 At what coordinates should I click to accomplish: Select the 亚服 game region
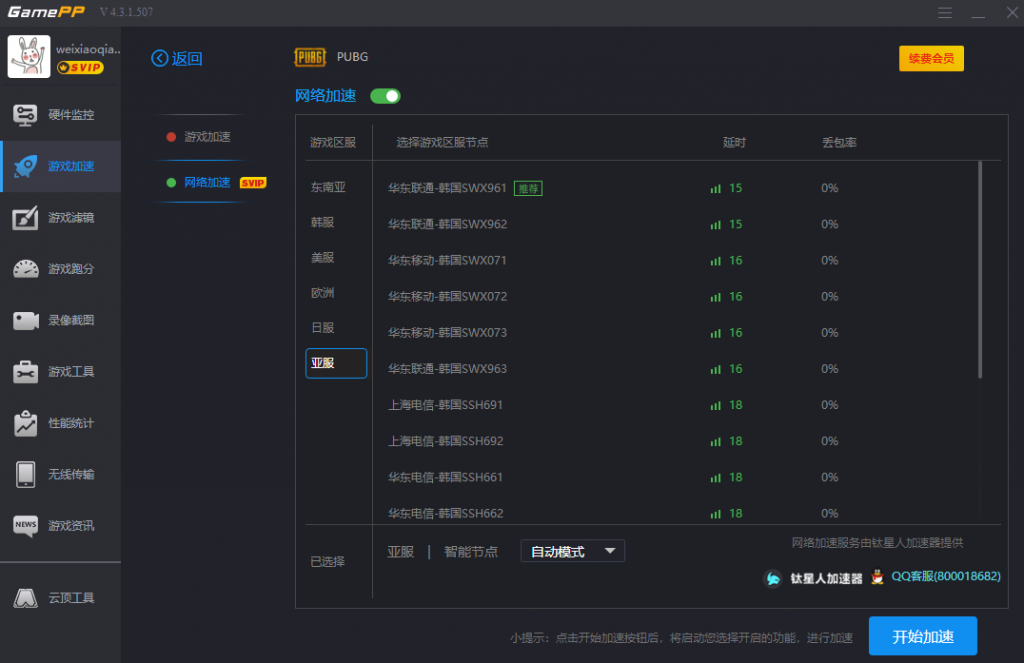(336, 363)
